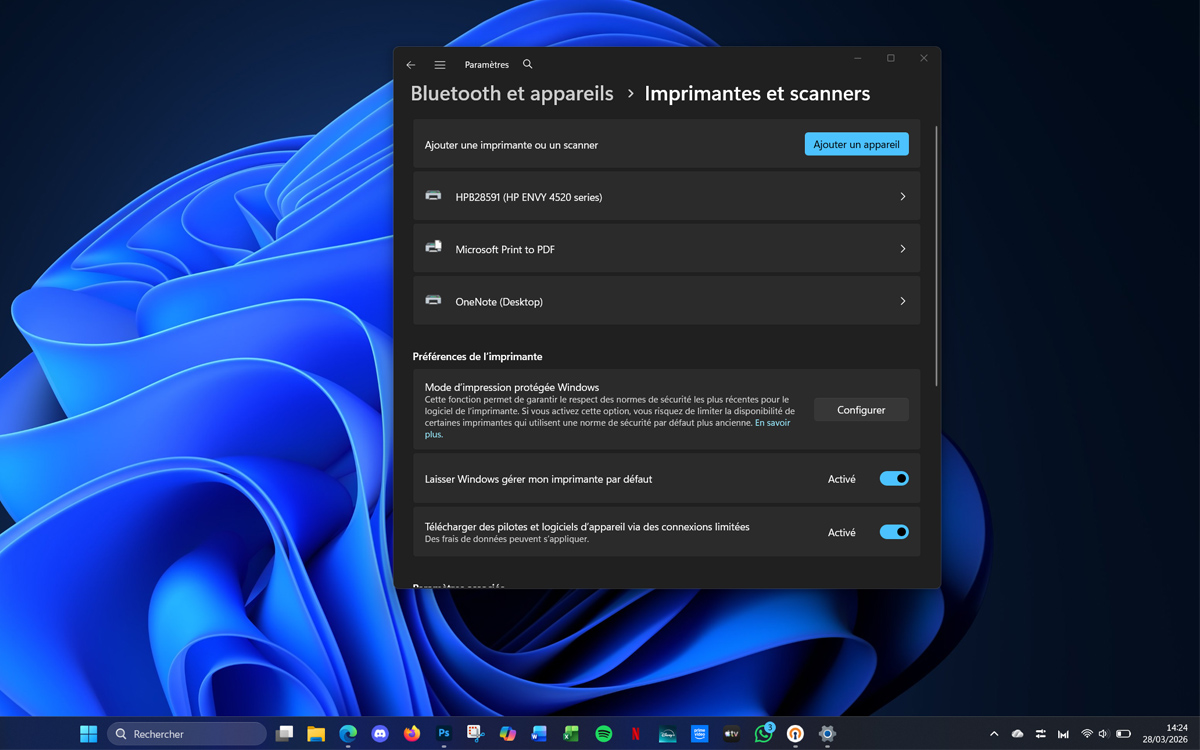
Task: Open Netflix from the taskbar
Action: pyautogui.click(x=635, y=733)
